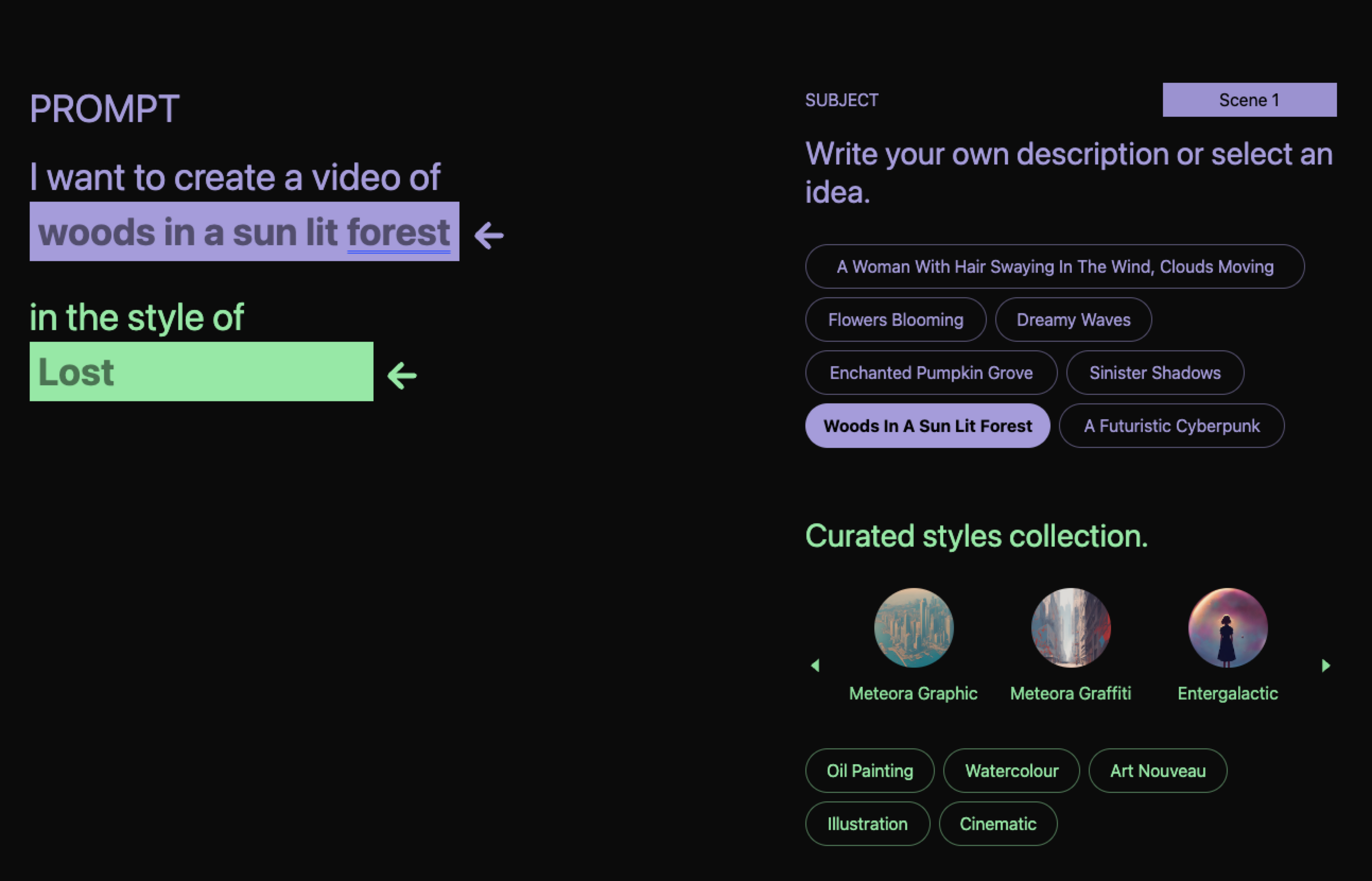Viewport: 1372px width, 881px height.
Task: Open the Scene 1 tab
Action: coord(1249,100)
